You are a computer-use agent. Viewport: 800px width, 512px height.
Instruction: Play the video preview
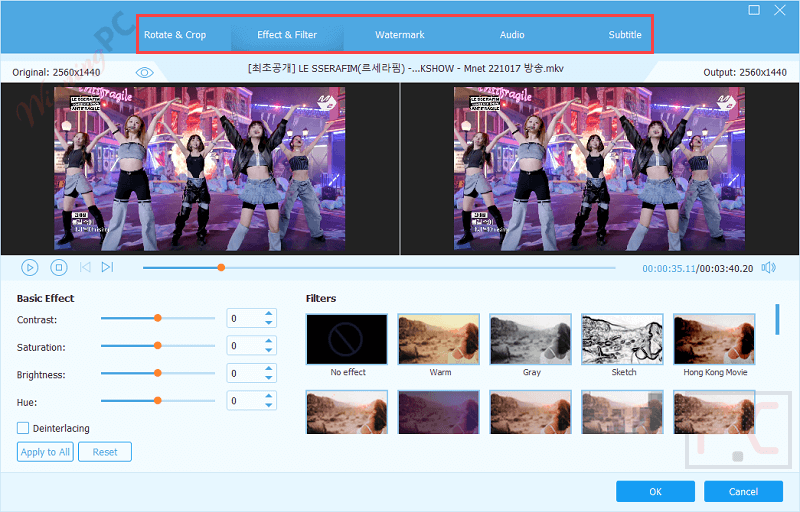30,267
